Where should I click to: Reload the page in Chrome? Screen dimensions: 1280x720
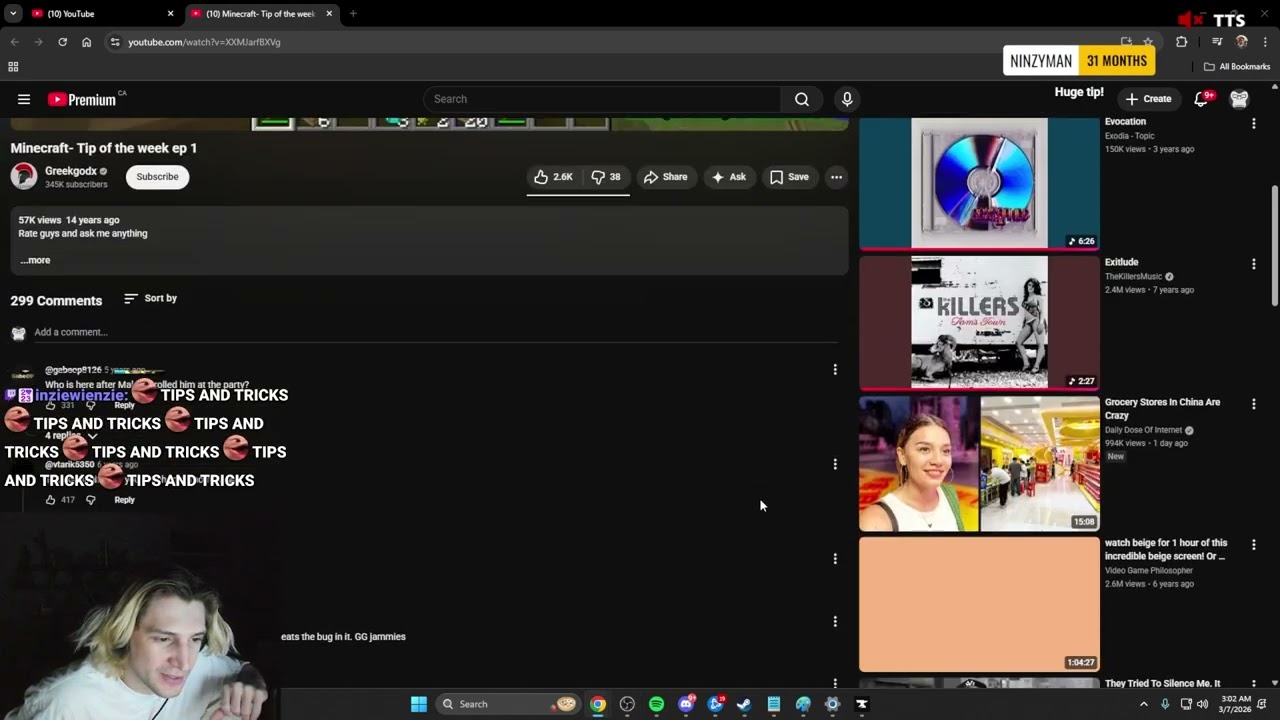tap(62, 42)
